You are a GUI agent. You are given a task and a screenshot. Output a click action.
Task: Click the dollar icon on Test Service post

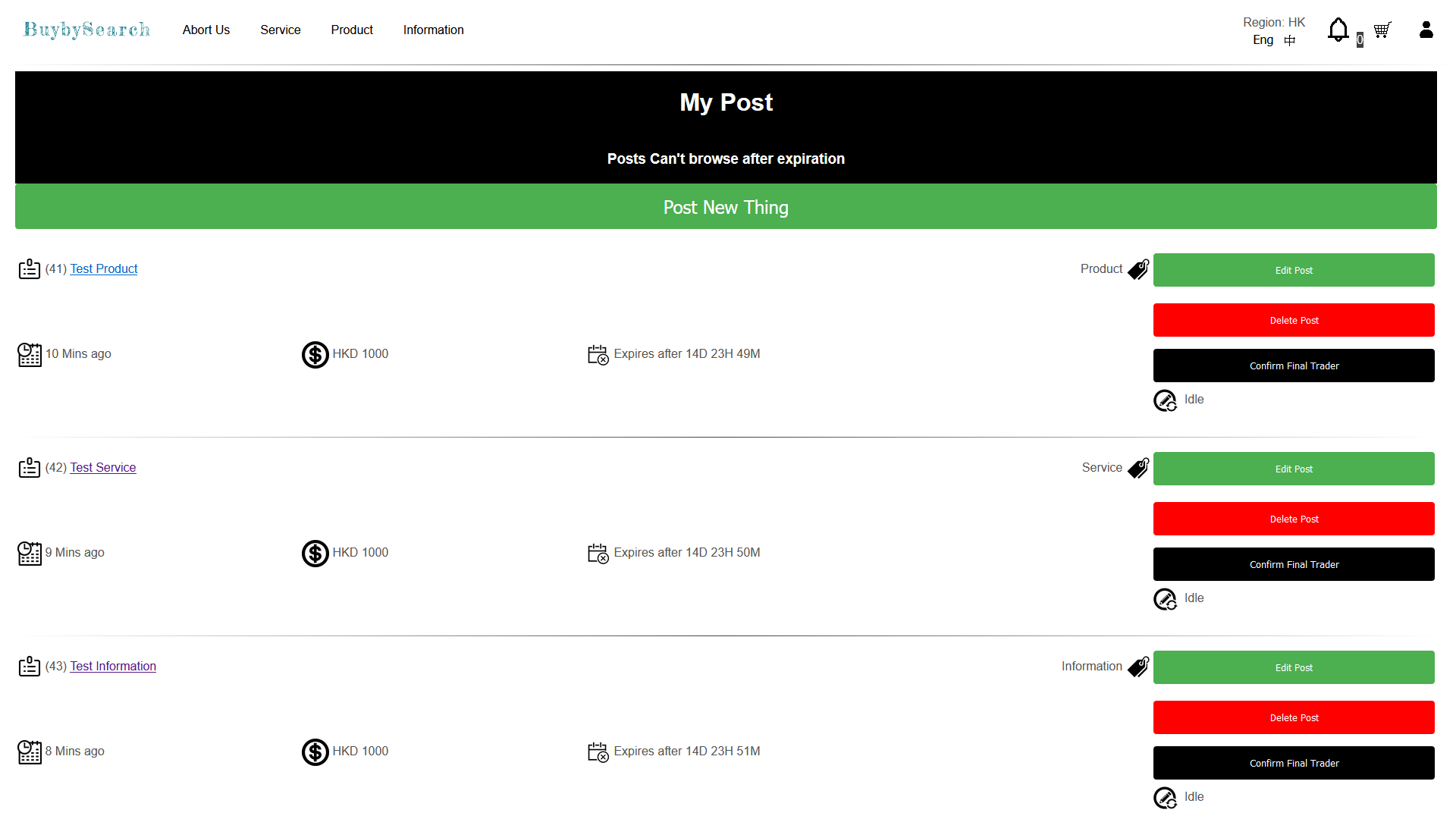pyautogui.click(x=315, y=554)
